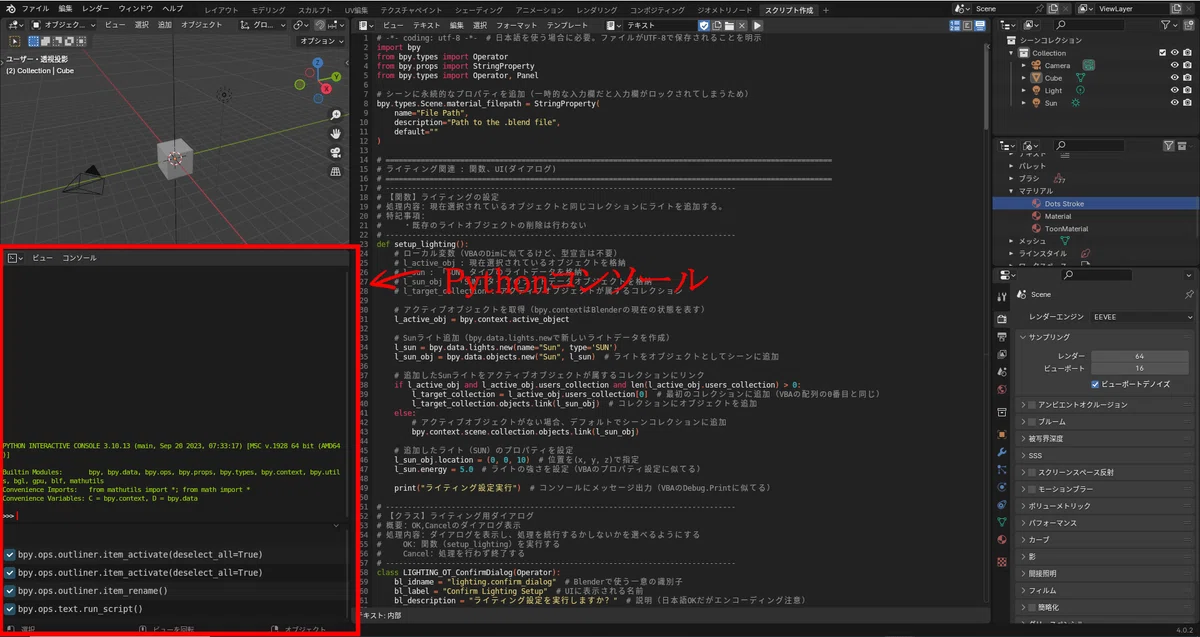Click the Blender logo menu icon
Screen dimensions: 1200x637
(x=9, y=8)
